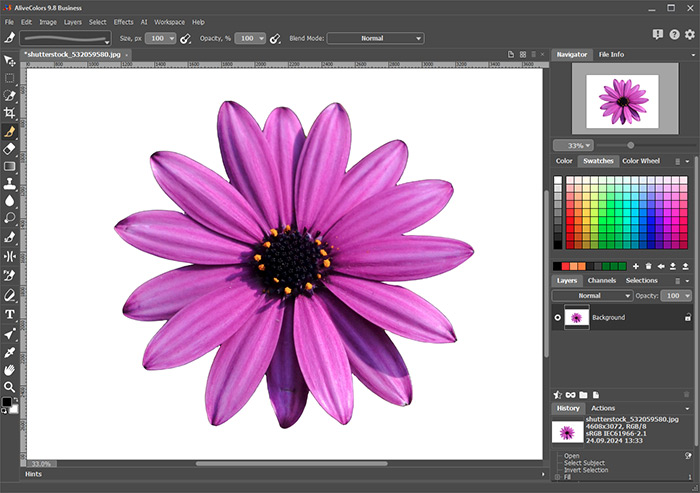Viewport: 700px width, 493px height.
Task: Open the Blend Mode Normal dropdown
Action: [375, 38]
